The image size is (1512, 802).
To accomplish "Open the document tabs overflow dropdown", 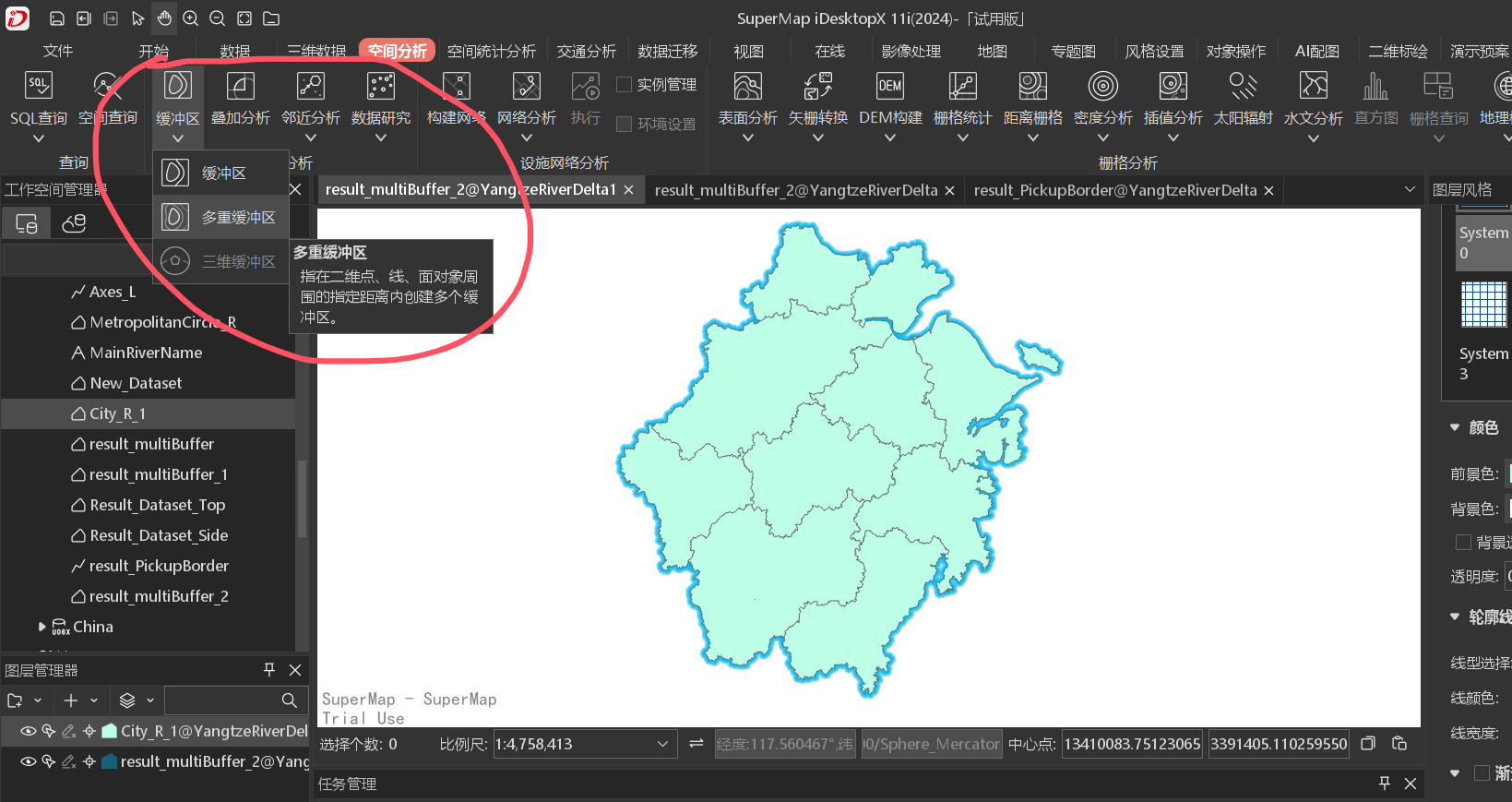I will click(x=1410, y=189).
